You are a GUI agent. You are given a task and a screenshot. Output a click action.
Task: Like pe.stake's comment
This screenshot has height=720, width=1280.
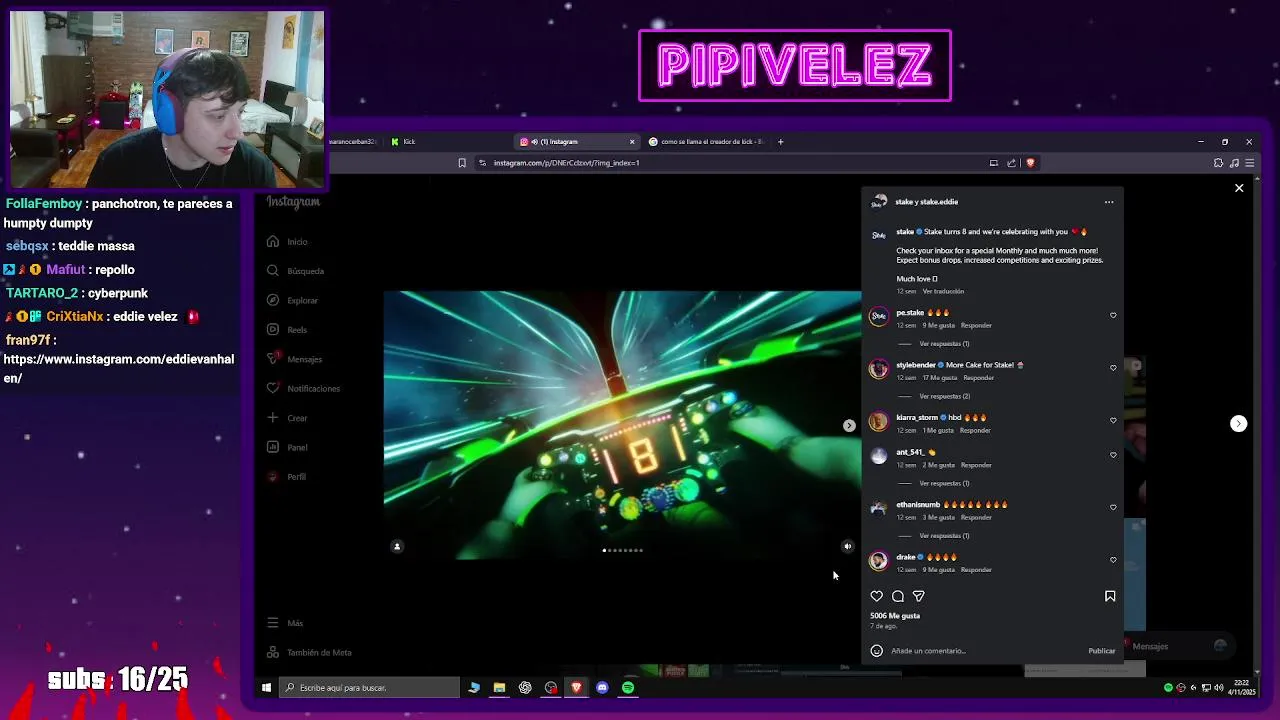pos(1113,315)
